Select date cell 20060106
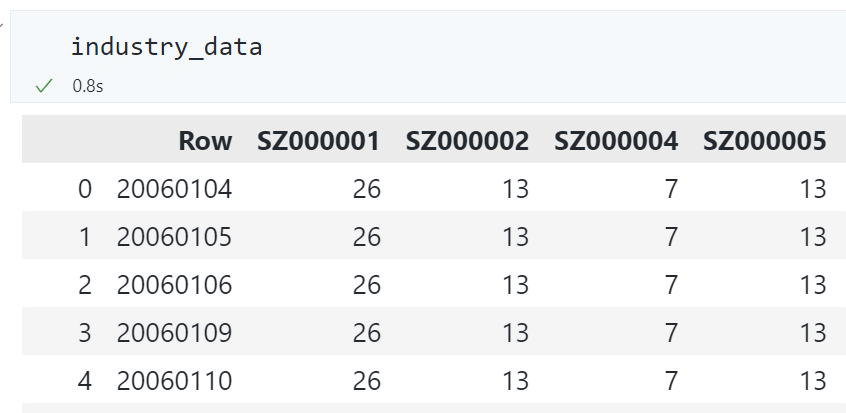The height and width of the screenshot is (413, 846). tap(174, 285)
